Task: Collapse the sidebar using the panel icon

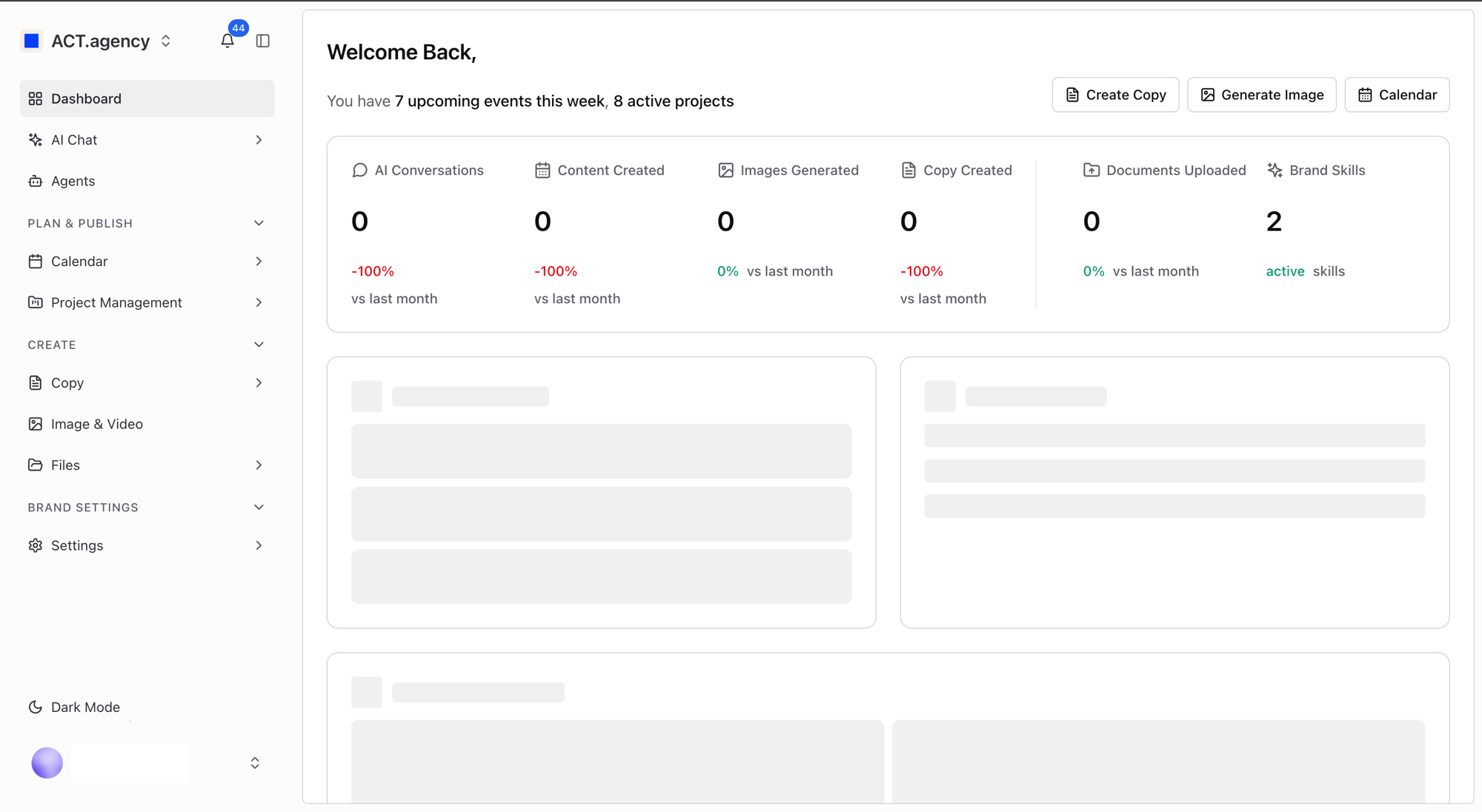Action: [x=262, y=41]
